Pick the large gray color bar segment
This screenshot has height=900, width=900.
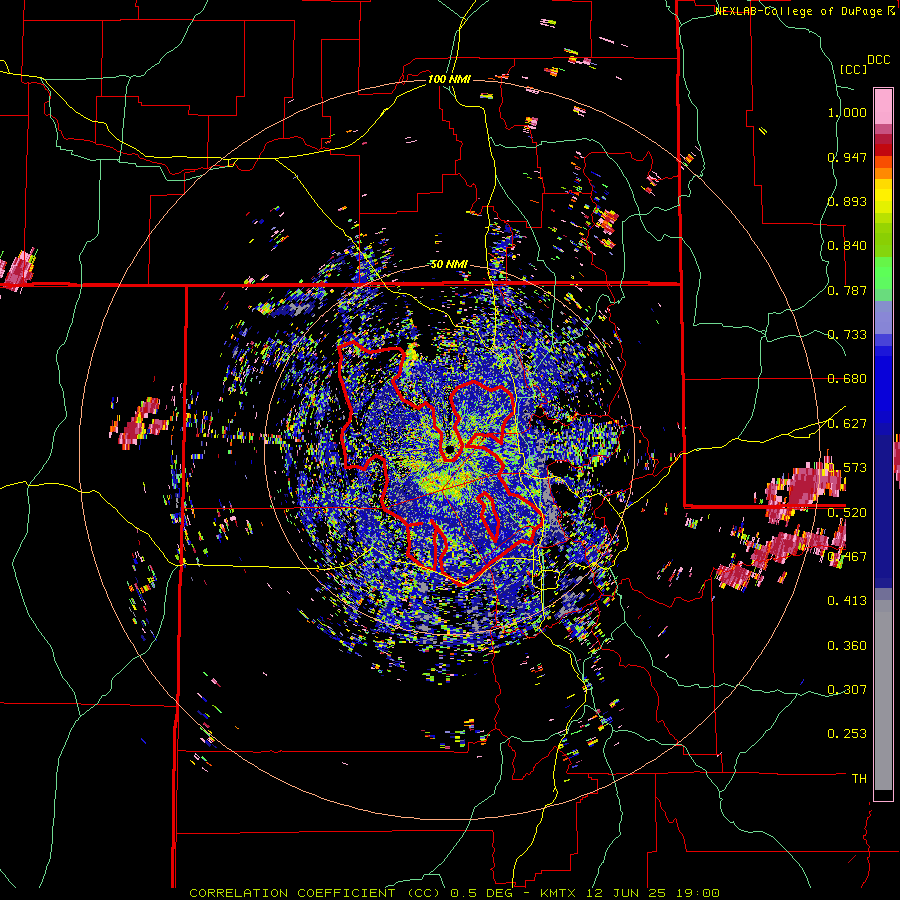click(882, 695)
